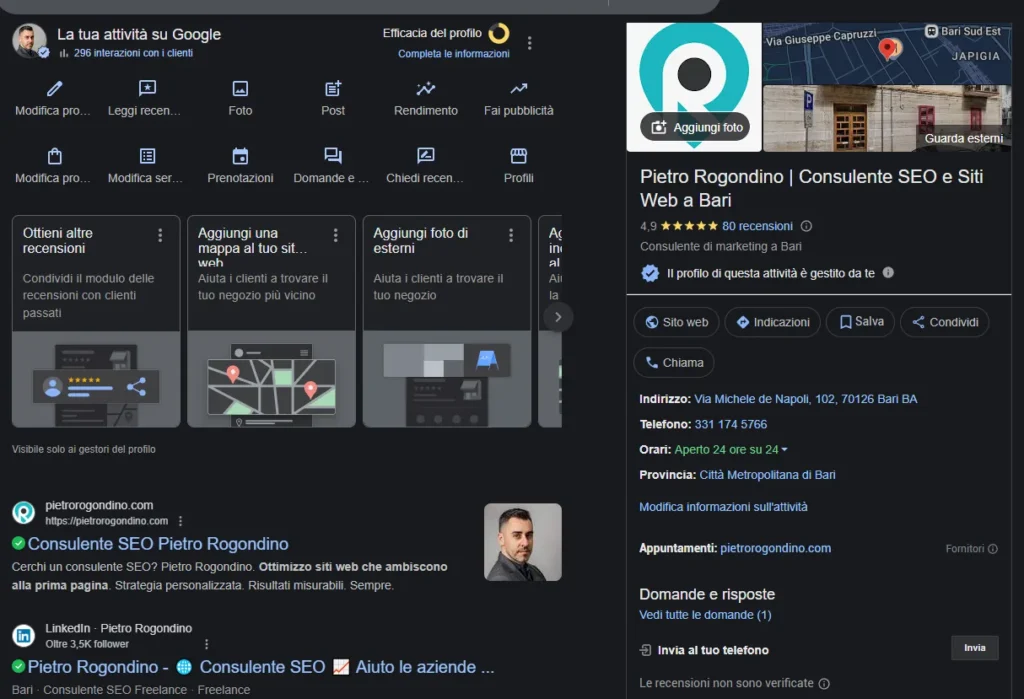Click the Sito web button
The image size is (1024, 699).
pos(676,322)
